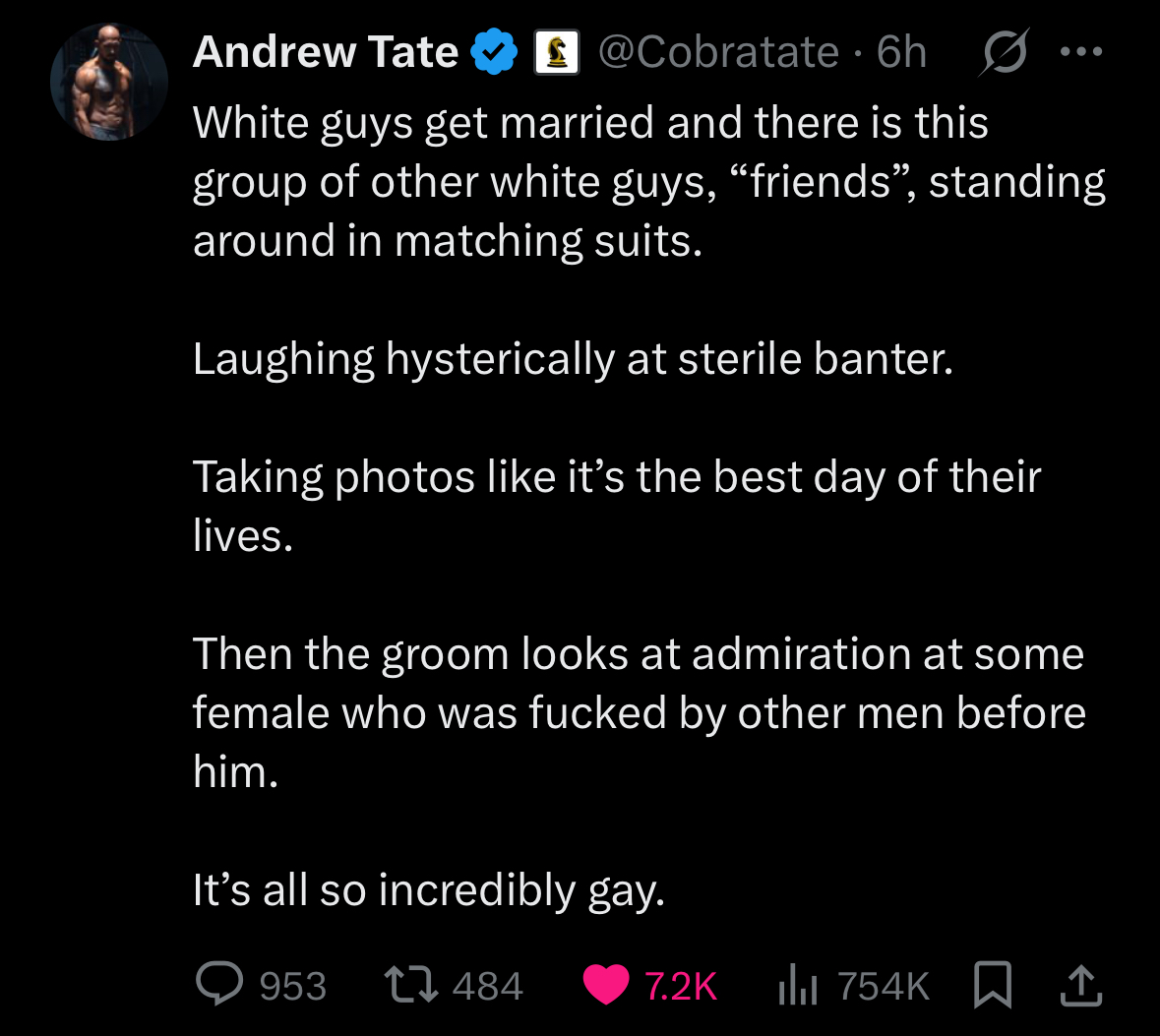This screenshot has width=1160, height=1036.
Task: Click the chess knight affiliate badge
Action: tap(556, 52)
